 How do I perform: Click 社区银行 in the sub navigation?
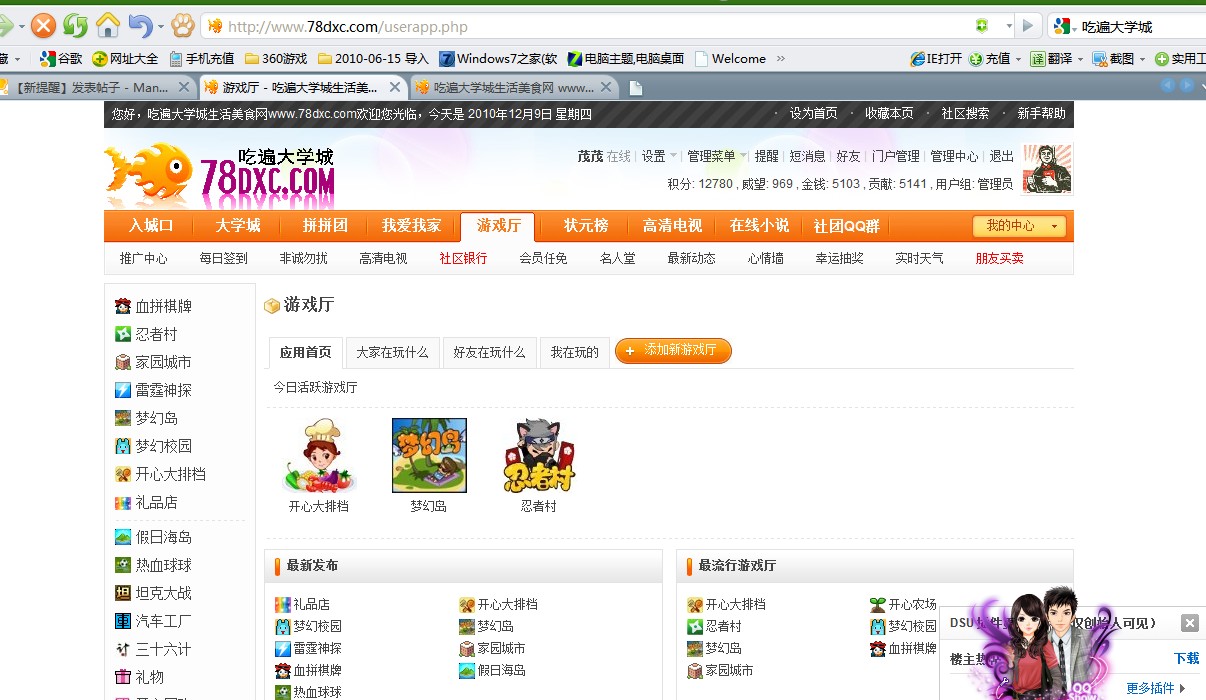(463, 258)
